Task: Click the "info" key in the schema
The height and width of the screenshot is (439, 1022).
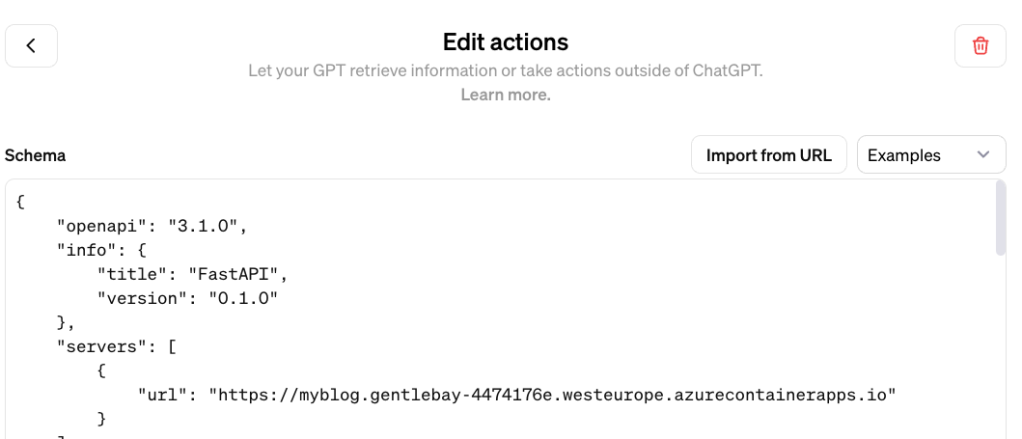Action: [x=87, y=247]
